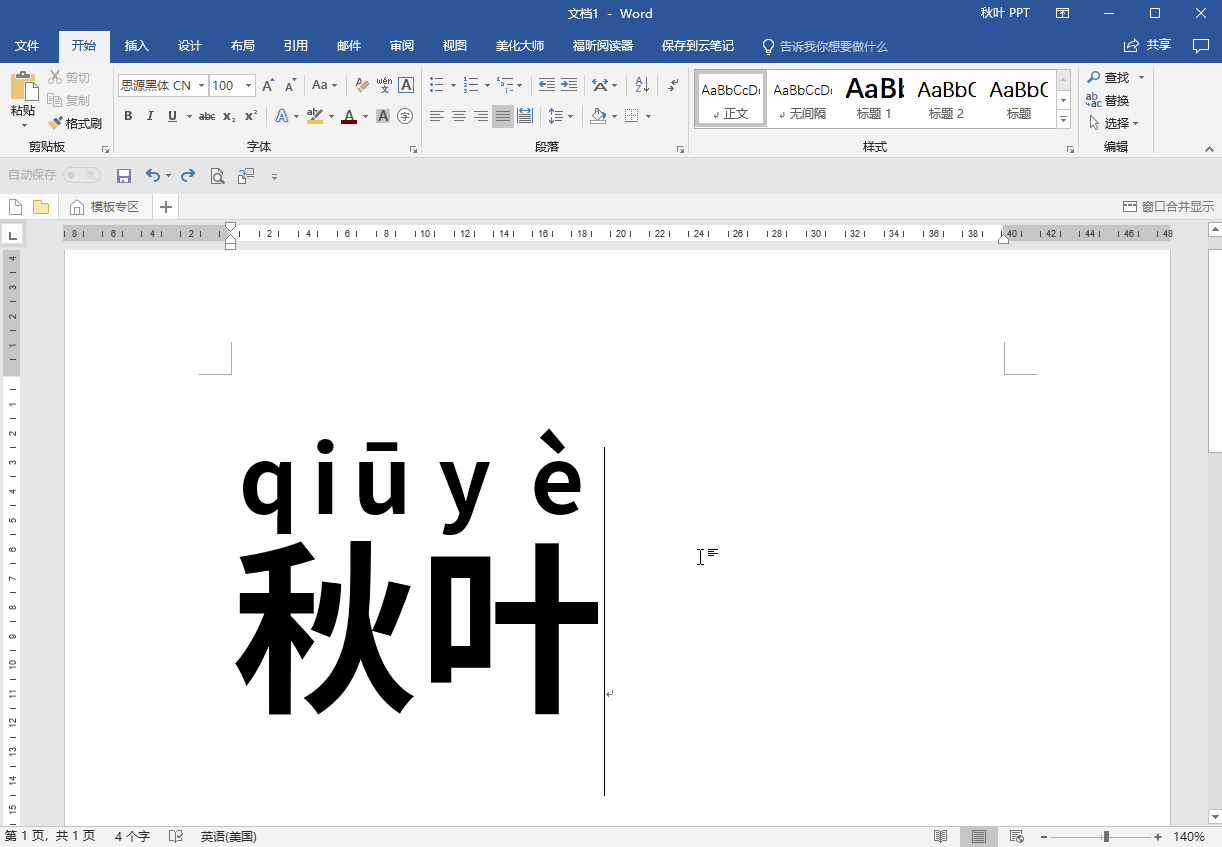1222x847 pixels.
Task: Open the 模板专区 tab
Action: [104, 207]
